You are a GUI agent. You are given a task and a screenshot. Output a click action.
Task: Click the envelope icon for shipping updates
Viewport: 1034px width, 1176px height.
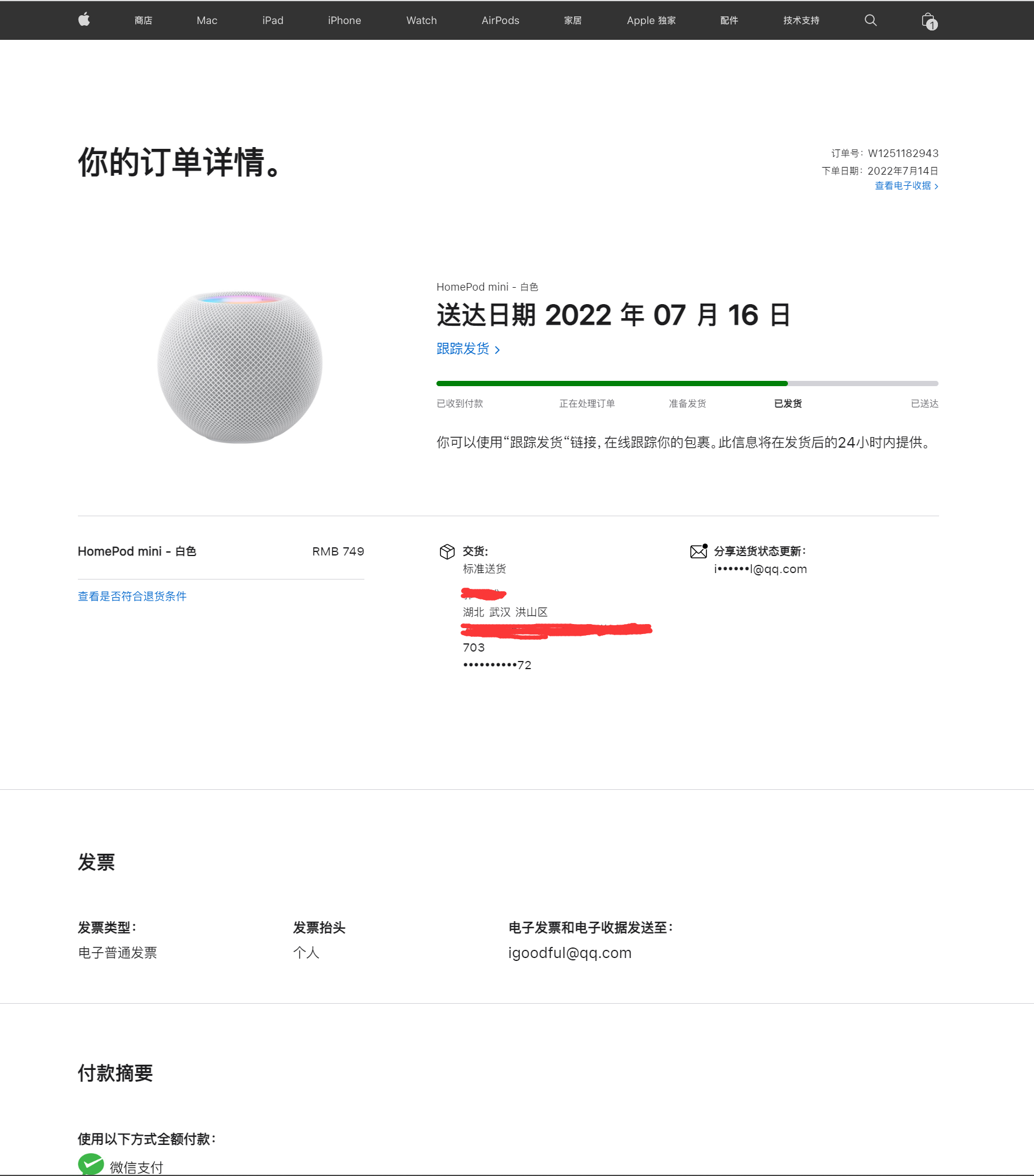[x=698, y=551]
